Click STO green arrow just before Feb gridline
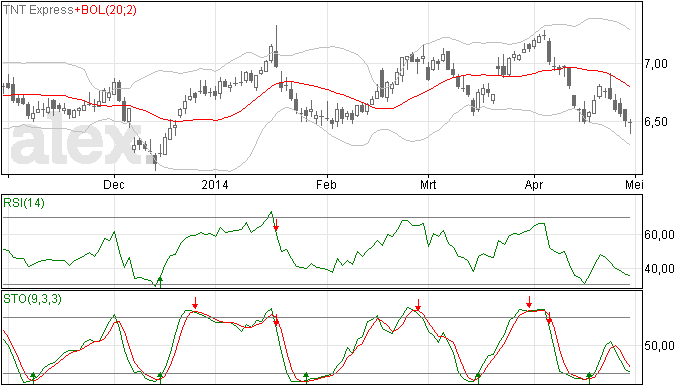 [307, 378]
